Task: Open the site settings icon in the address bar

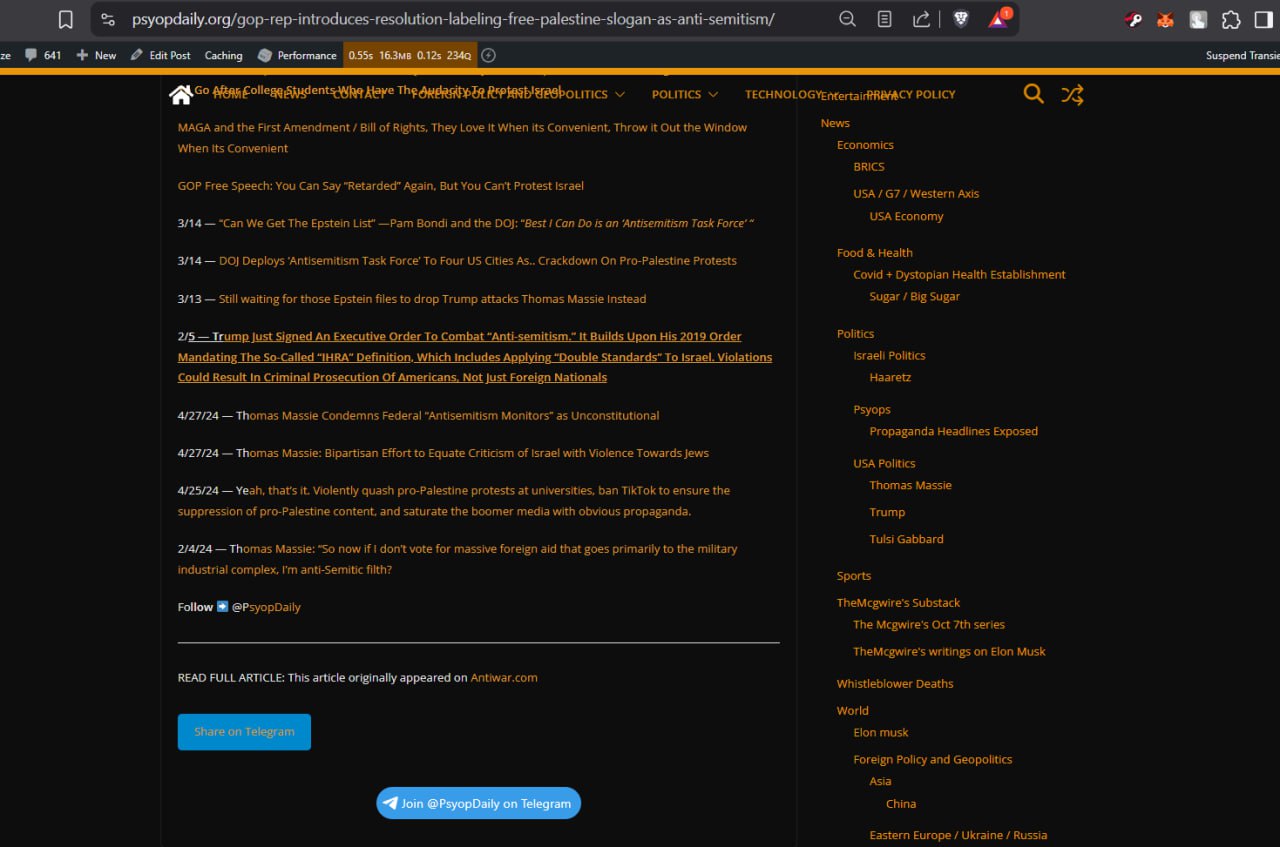Action: [108, 19]
